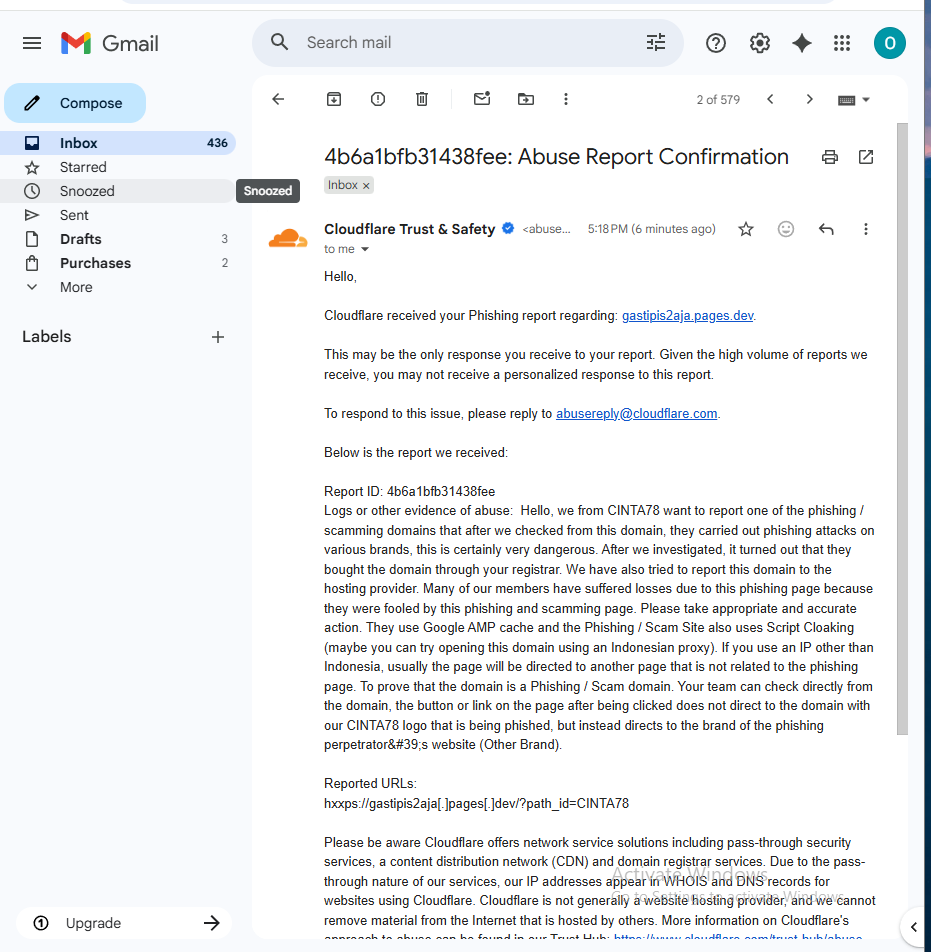
Task: Open email in new window
Action: pos(866,157)
